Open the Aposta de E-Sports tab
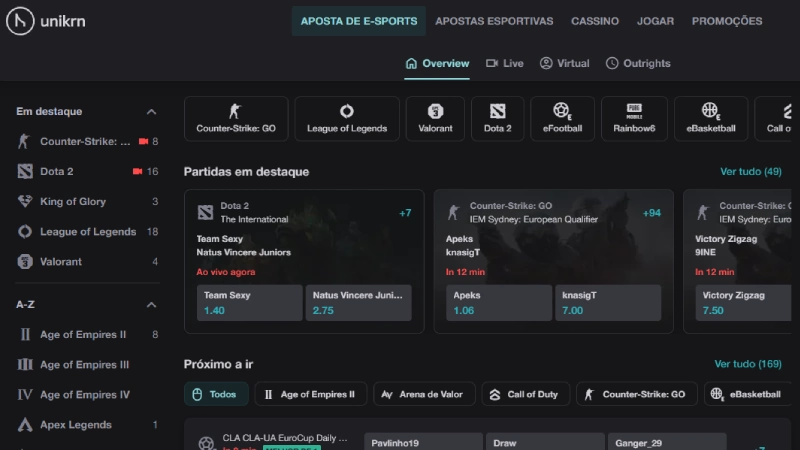 359,21
